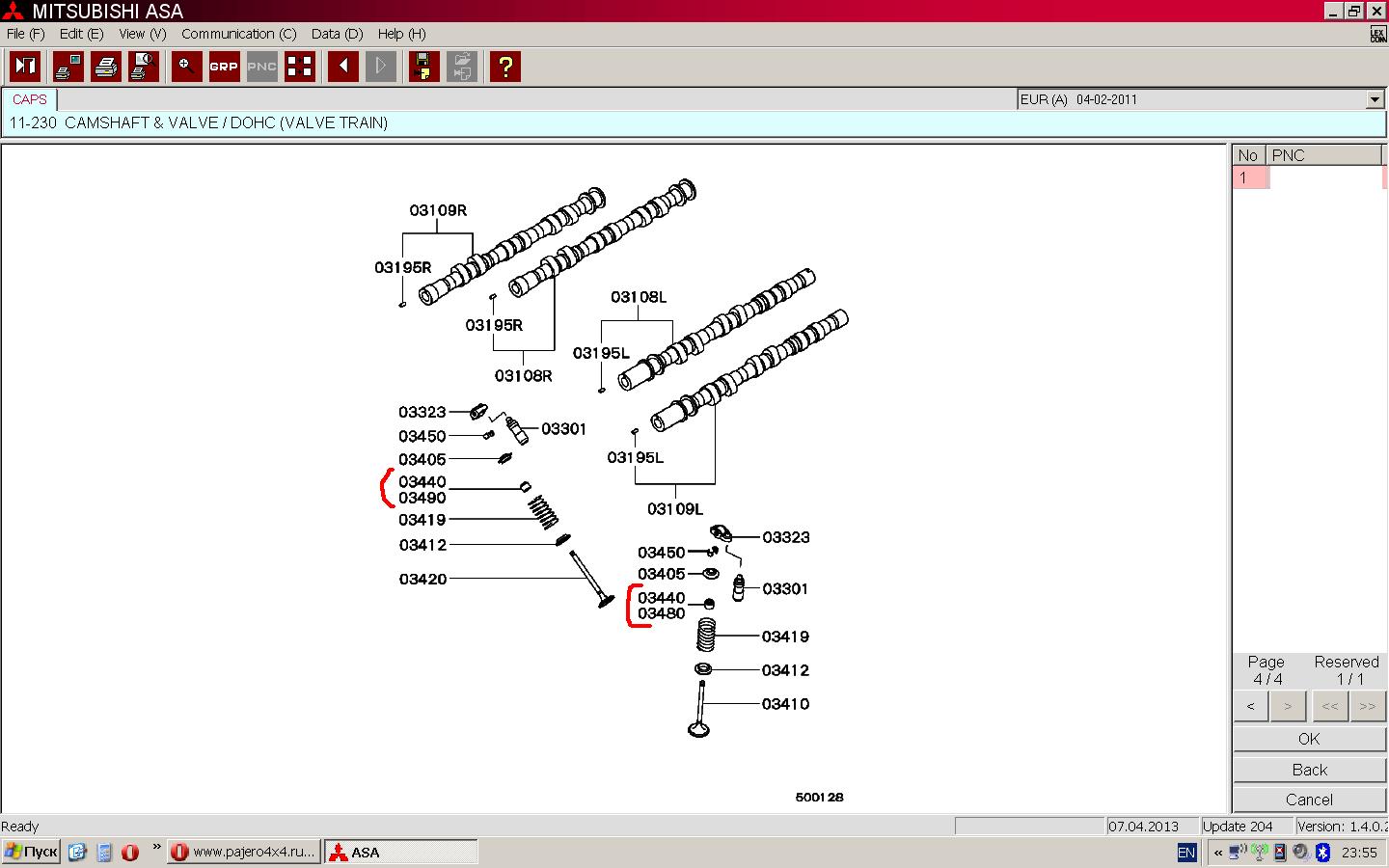Select the CAPS tab

[x=30, y=99]
